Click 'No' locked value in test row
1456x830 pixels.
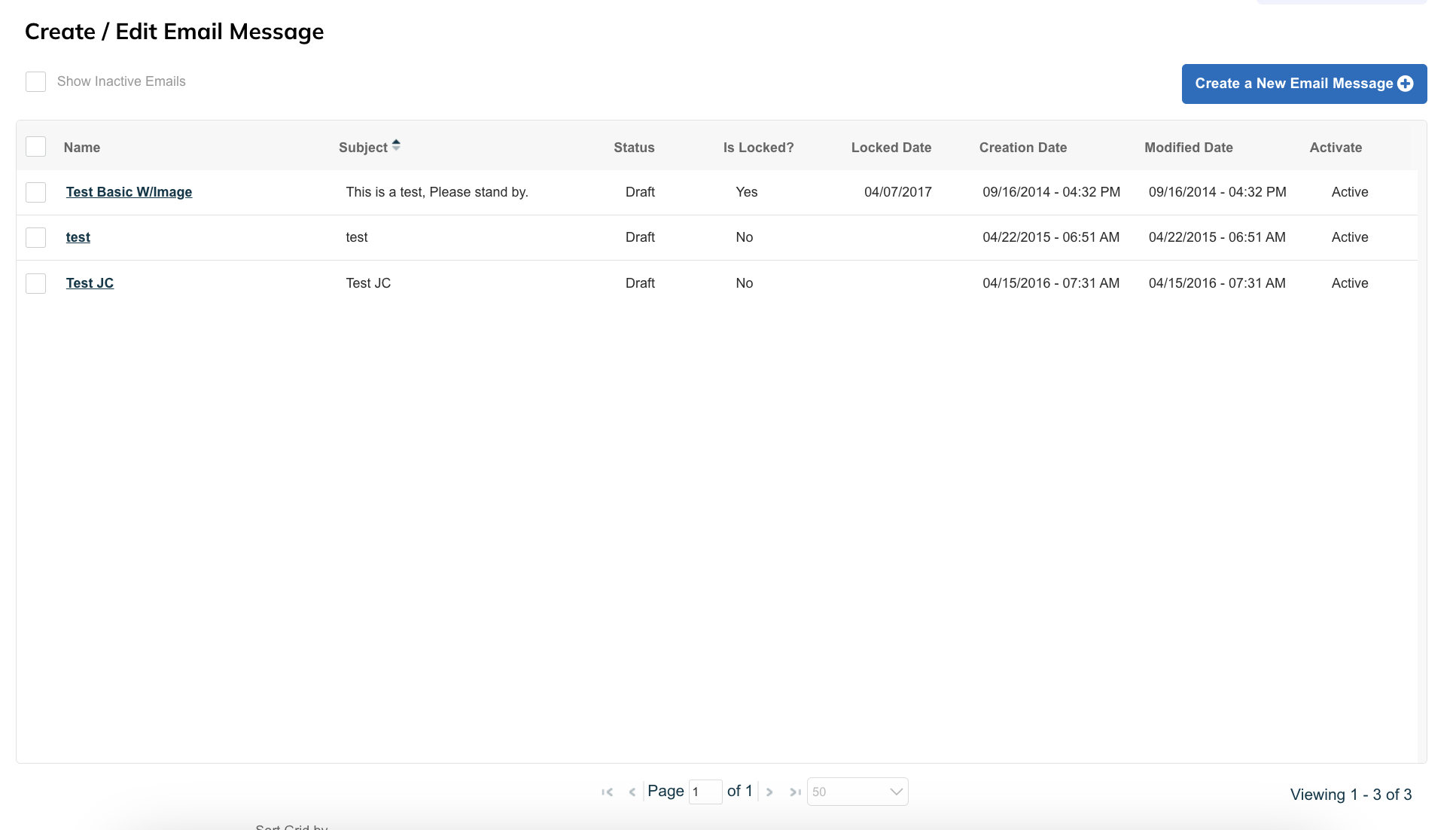(x=744, y=237)
